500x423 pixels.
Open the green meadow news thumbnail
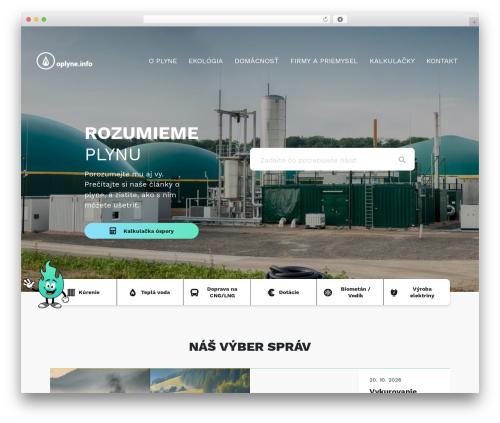200,380
